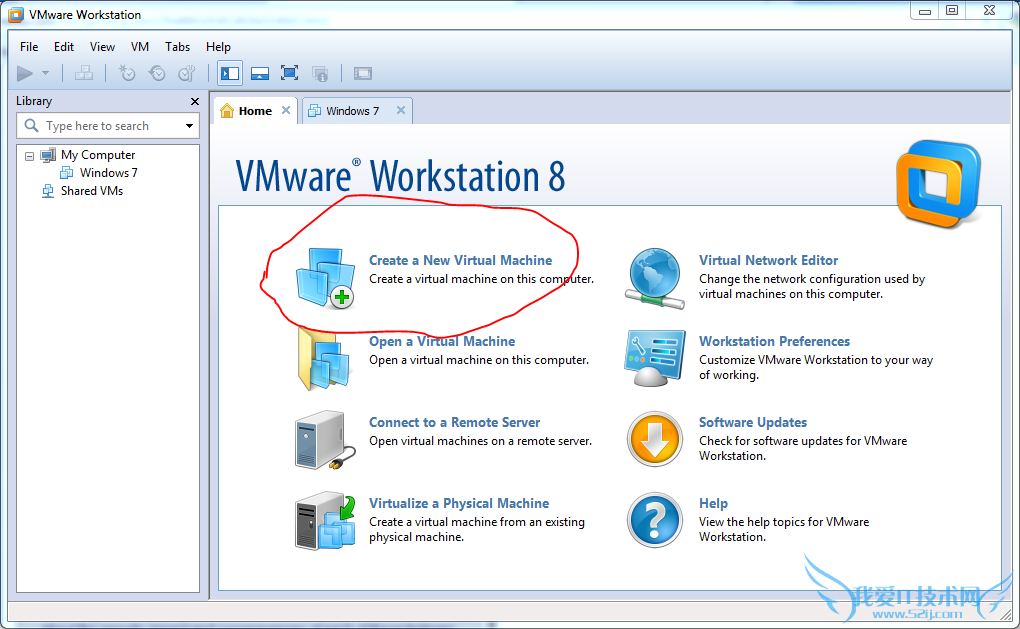Enter full screen mode from toolbar

point(290,73)
